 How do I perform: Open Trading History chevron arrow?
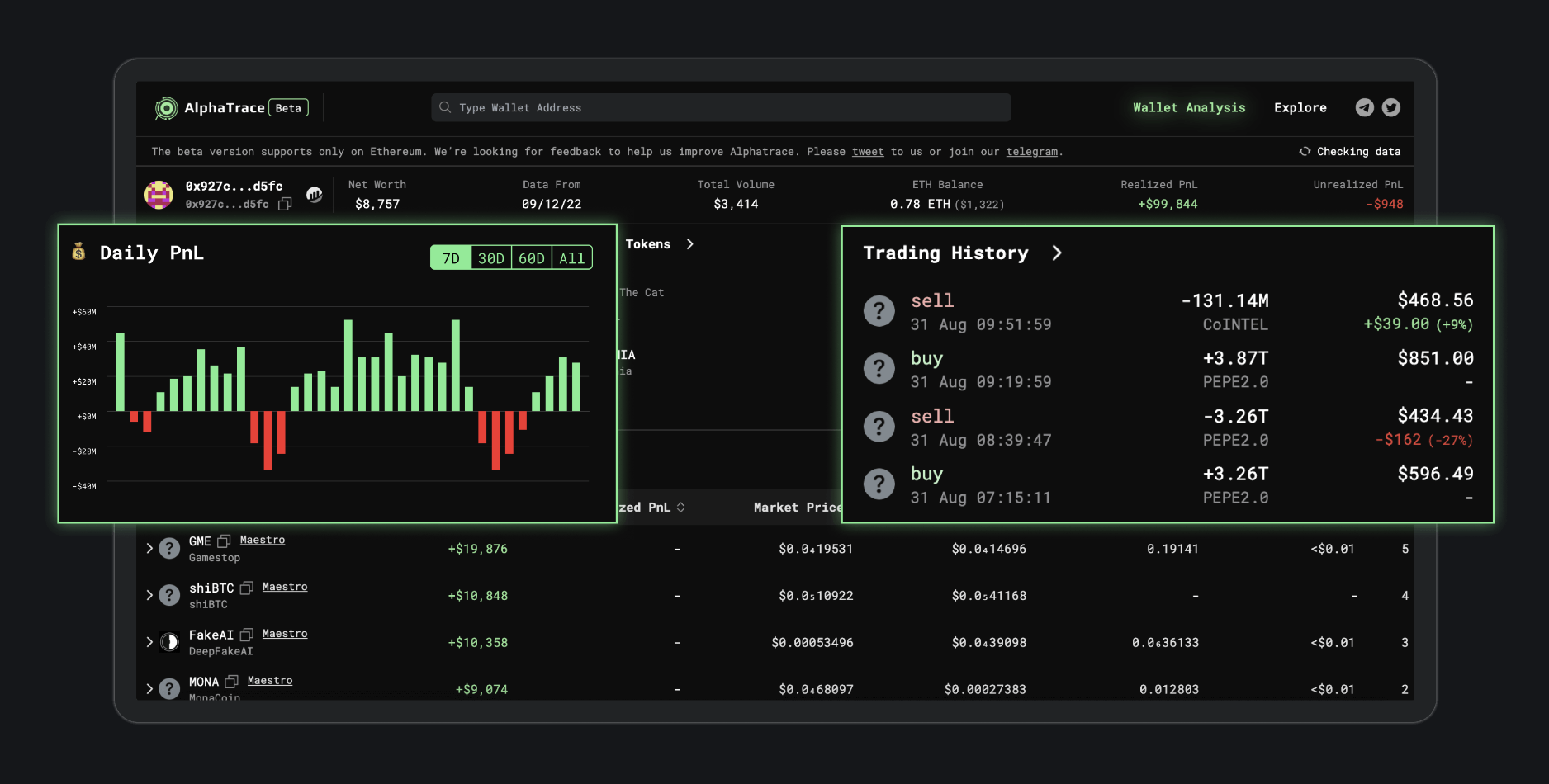(1057, 253)
